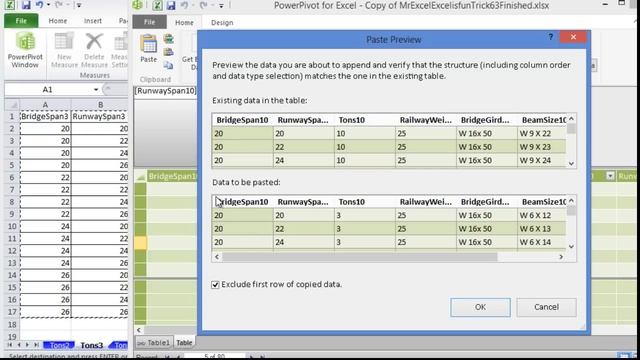The height and width of the screenshot is (360, 640).
Task: Close the Paste Preview dialog
Action: pyautogui.click(x=573, y=37)
